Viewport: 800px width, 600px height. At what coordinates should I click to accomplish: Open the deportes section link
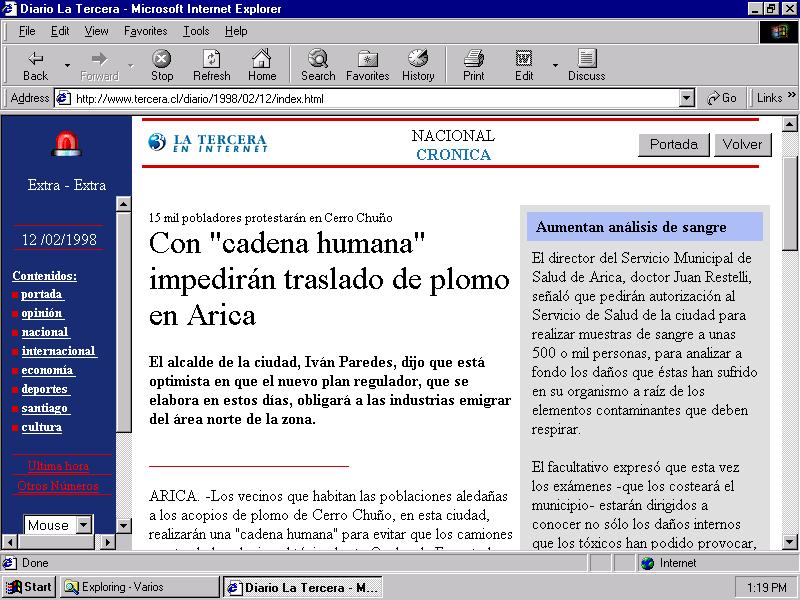click(x=45, y=389)
